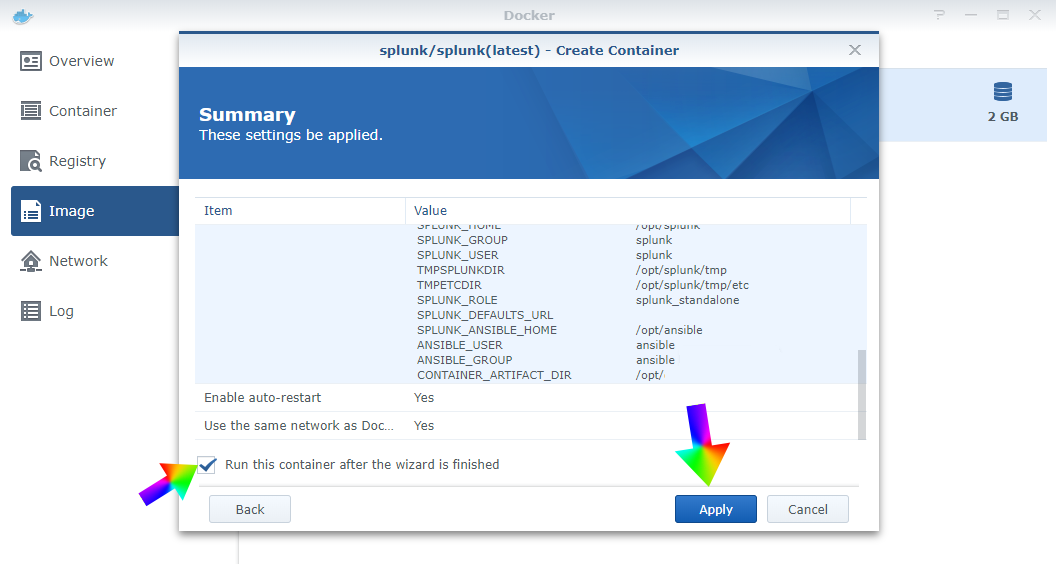Viewport: 1056px width, 564px height.
Task: Click ANSIBLE_GROUP variable name
Action: (465, 360)
